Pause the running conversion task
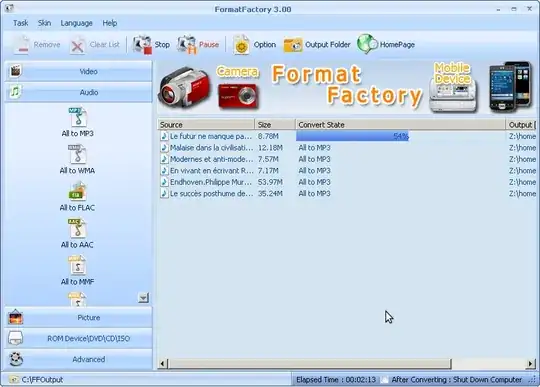The height and width of the screenshot is (387, 540). click(x=198, y=45)
